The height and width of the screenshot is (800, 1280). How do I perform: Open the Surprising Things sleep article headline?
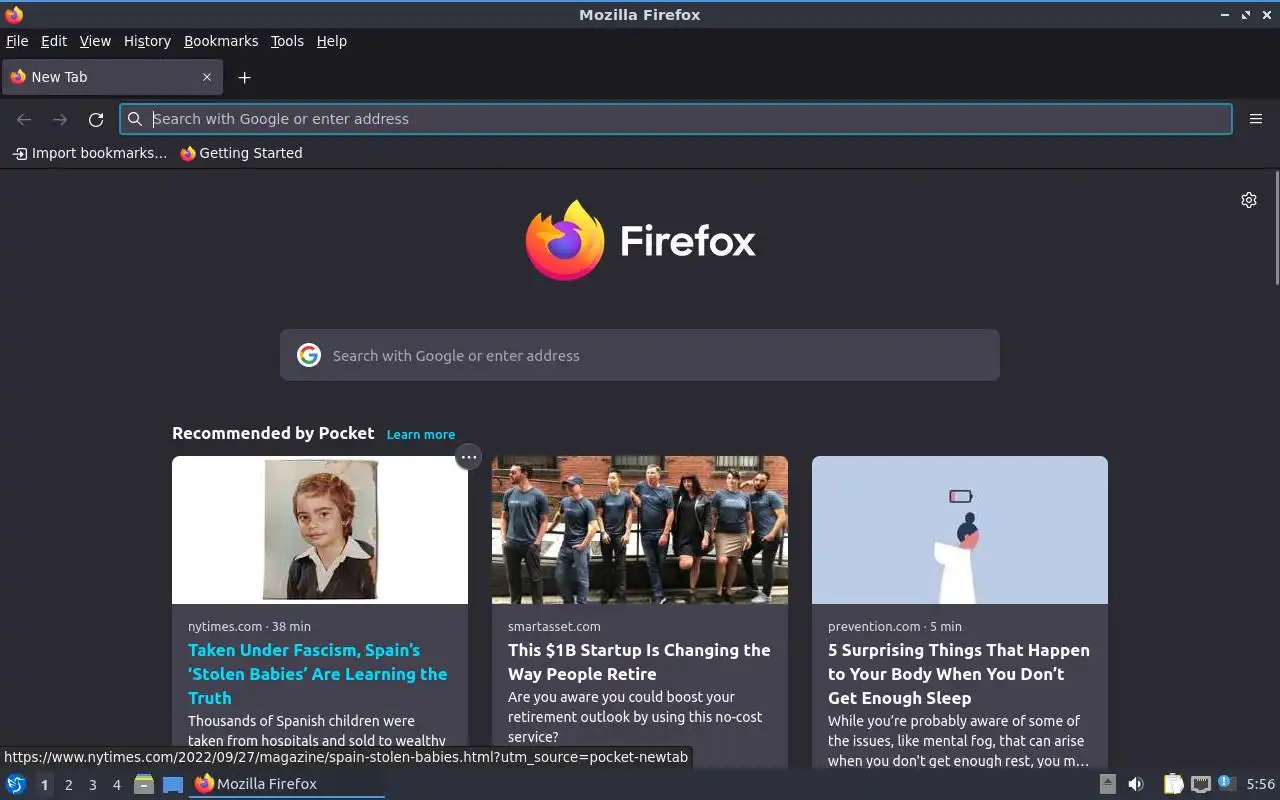pyautogui.click(x=959, y=674)
